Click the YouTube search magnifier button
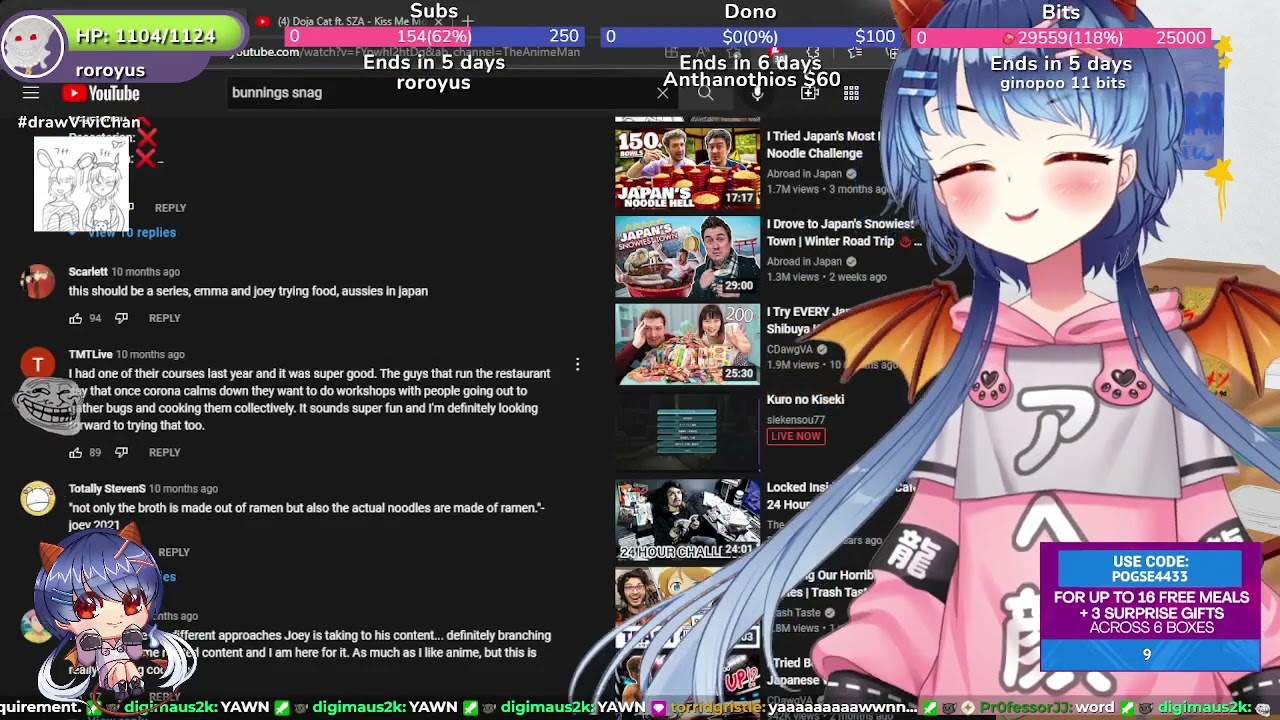 [x=705, y=93]
